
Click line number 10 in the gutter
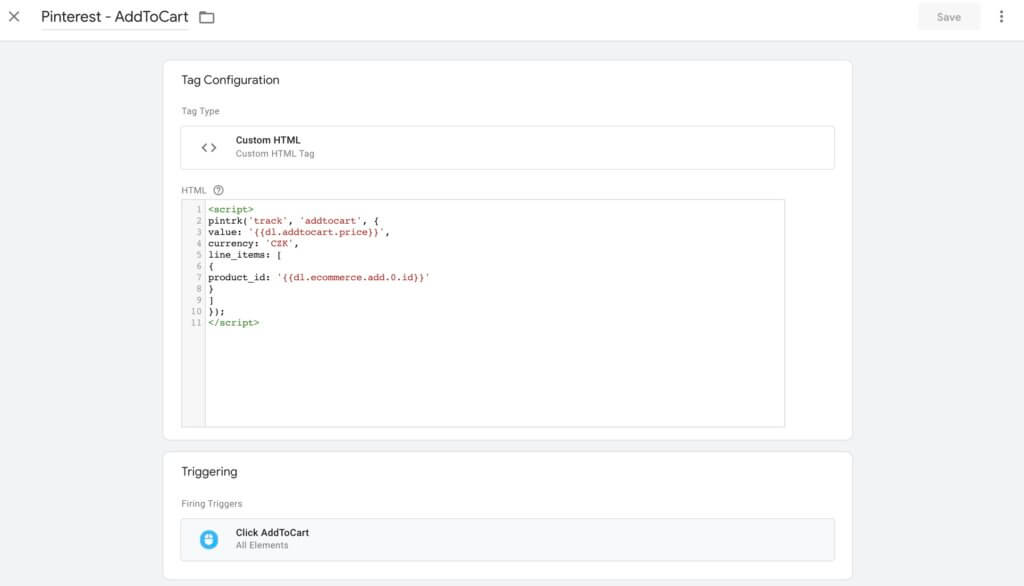(x=196, y=311)
